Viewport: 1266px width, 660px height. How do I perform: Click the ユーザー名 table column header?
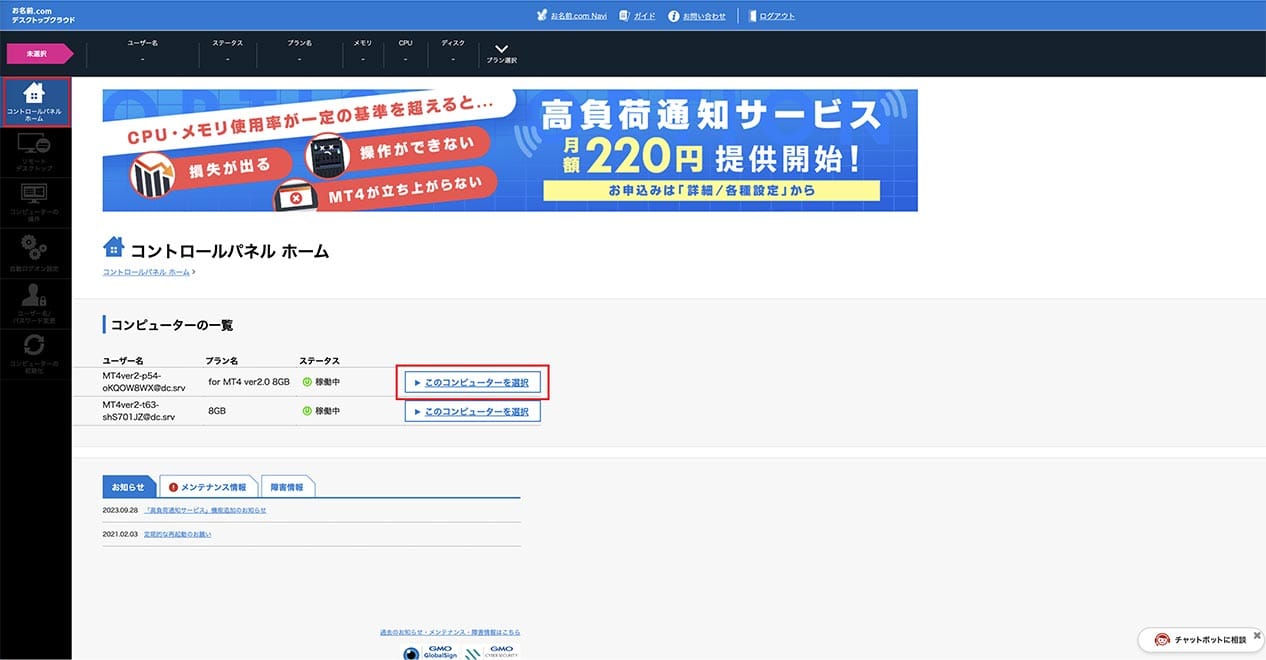[x=123, y=360]
